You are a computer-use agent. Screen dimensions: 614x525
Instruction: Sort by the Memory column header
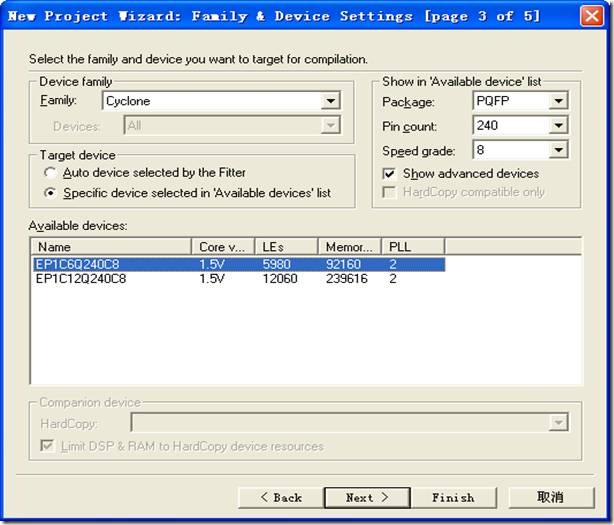click(350, 246)
